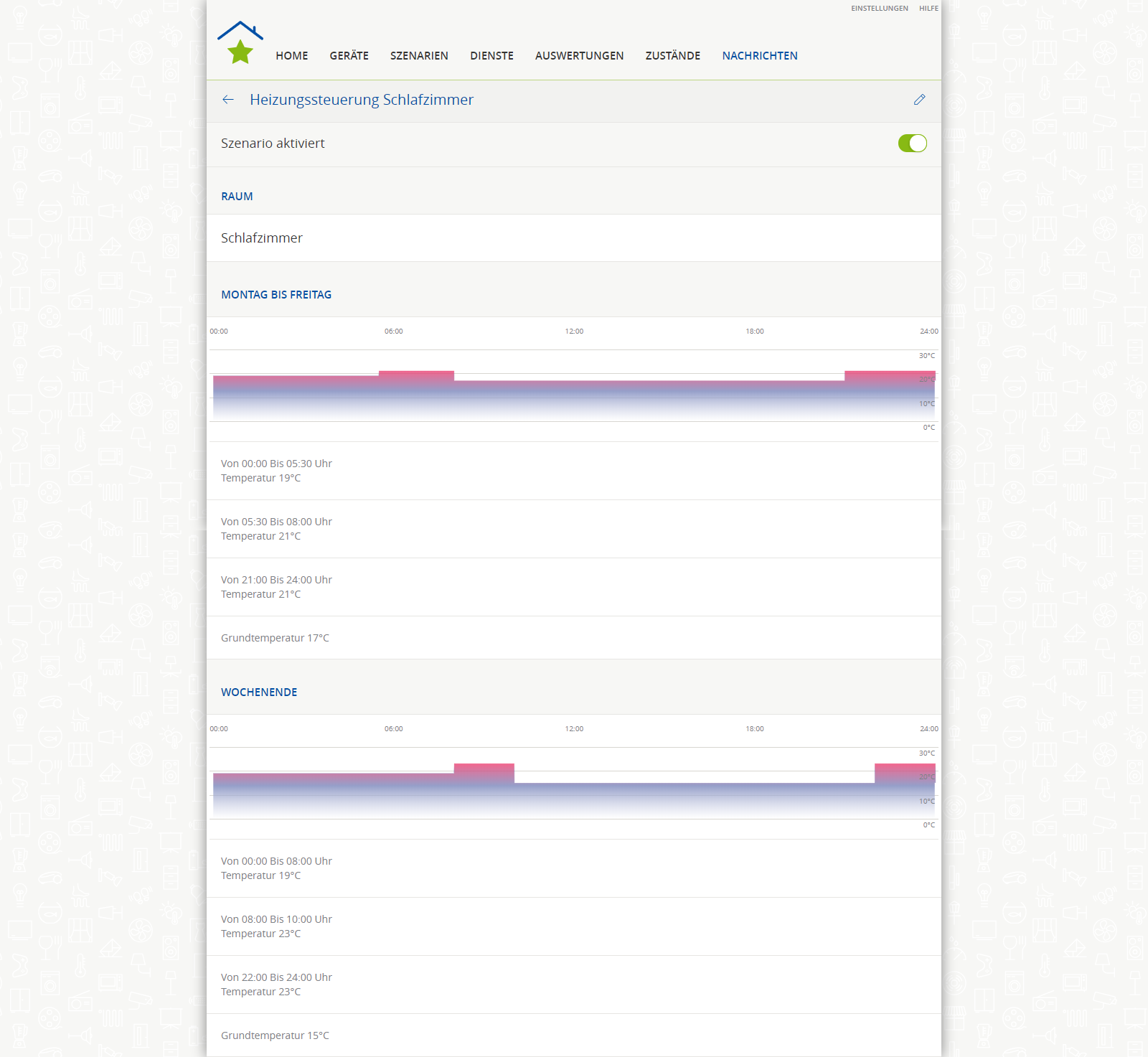Open the EINSTELLUNGEN link
The height and width of the screenshot is (1057, 1148).
(x=879, y=9)
